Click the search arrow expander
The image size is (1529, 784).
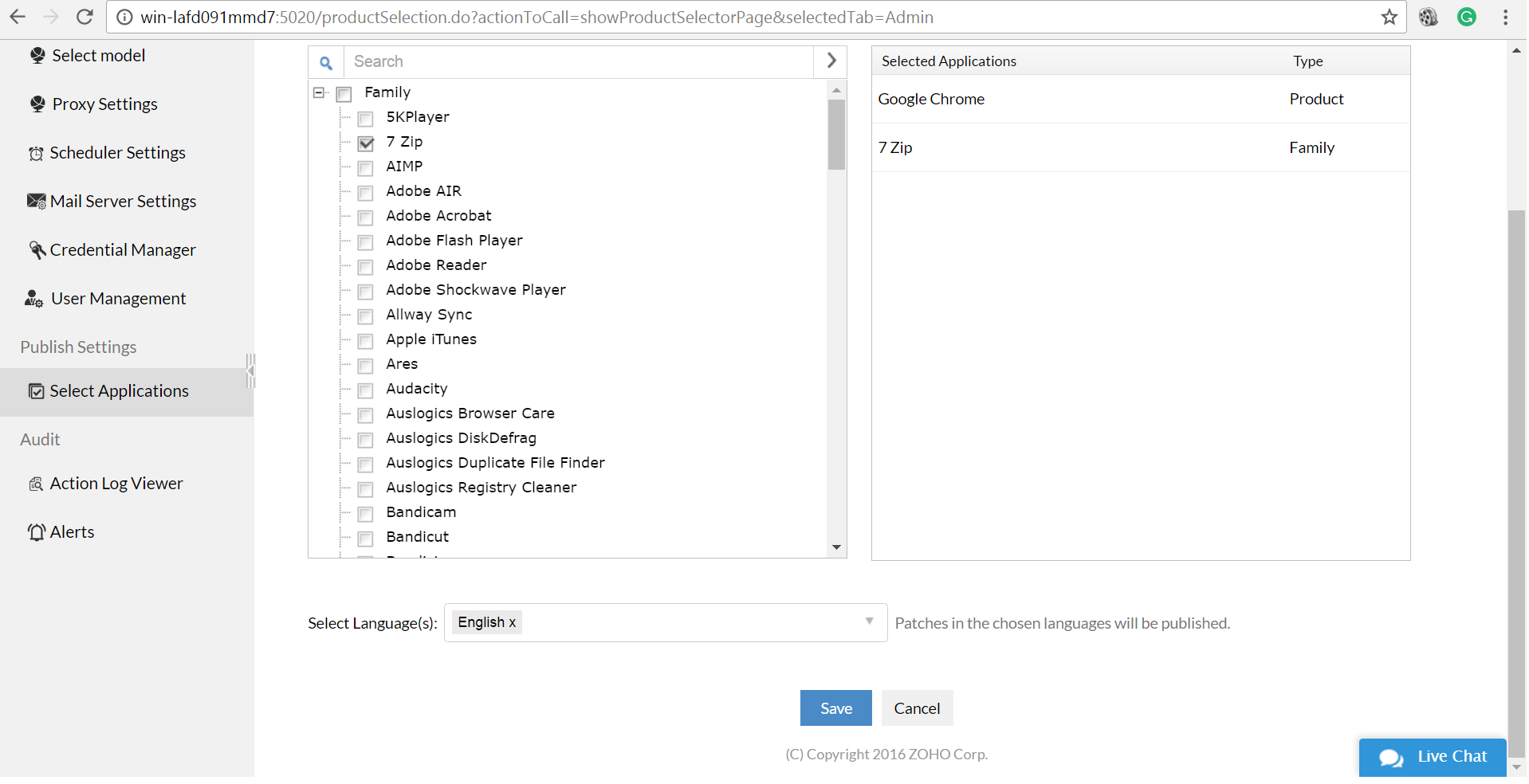[x=831, y=61]
